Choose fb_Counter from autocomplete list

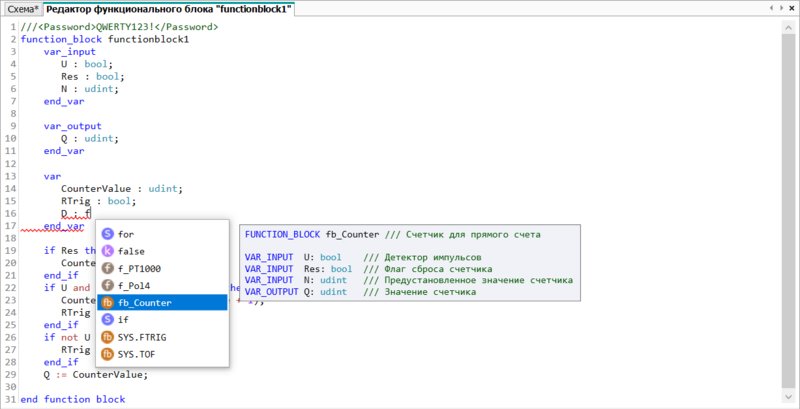(162, 302)
